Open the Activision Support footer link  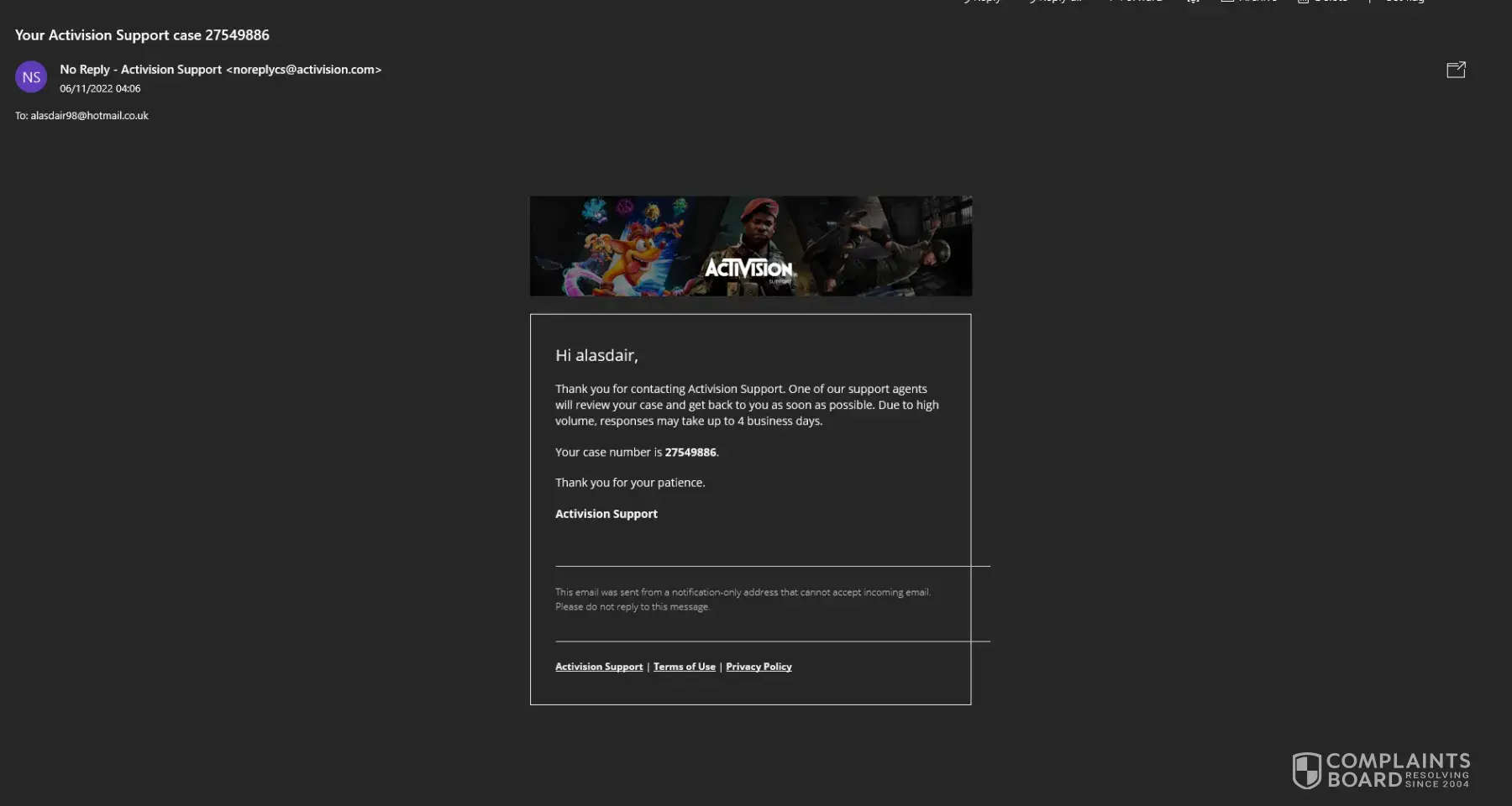tap(599, 667)
